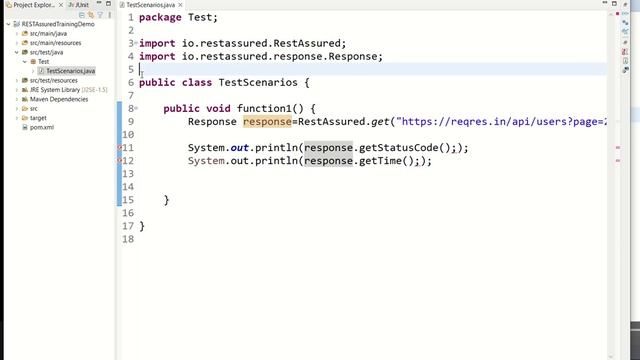Image resolution: width=640 pixels, height=360 pixels.
Task: Select src/main/resources source folder
Action: (x=56, y=43)
